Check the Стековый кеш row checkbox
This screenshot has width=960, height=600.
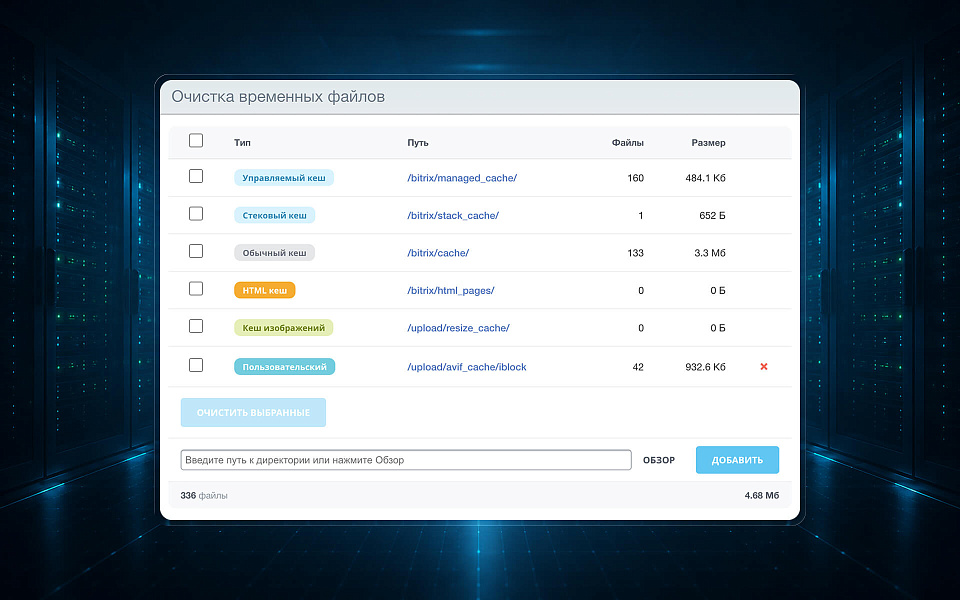[196, 214]
